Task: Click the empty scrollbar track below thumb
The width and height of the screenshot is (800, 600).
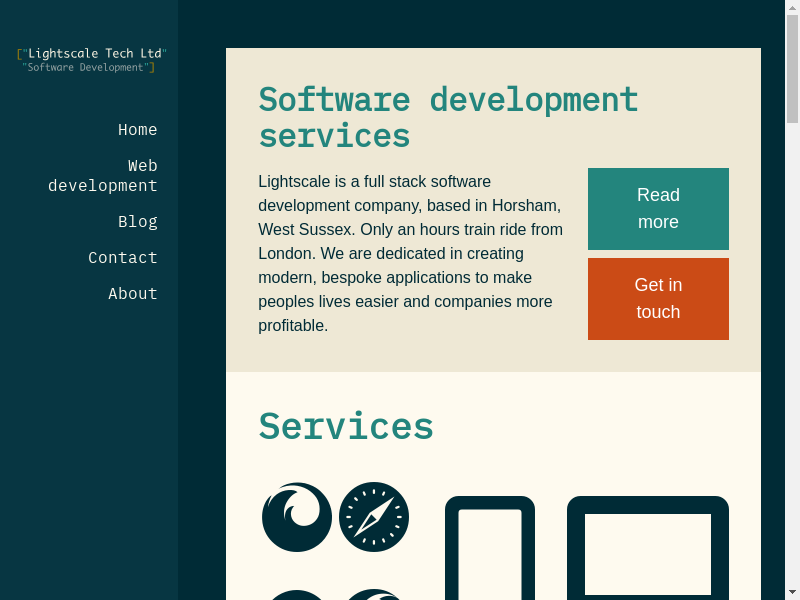Action: point(792,350)
